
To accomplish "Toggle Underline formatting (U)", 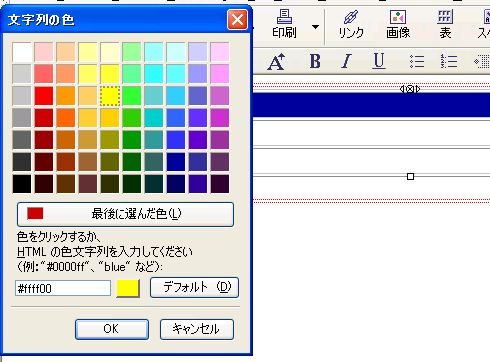I will click(x=379, y=61).
